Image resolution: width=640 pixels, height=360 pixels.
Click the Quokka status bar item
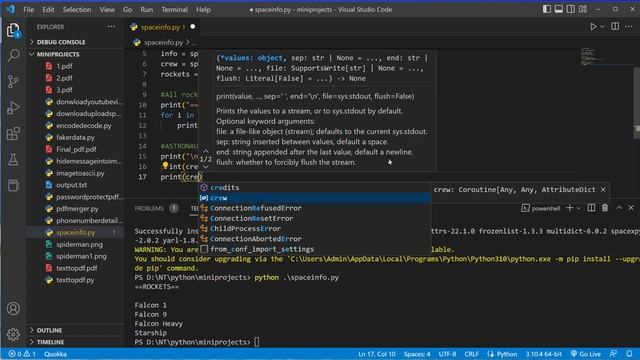pyautogui.click(x=55, y=354)
